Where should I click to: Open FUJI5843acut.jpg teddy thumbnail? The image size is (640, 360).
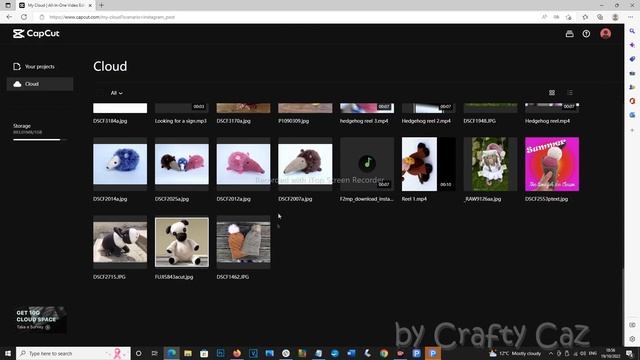(182, 242)
